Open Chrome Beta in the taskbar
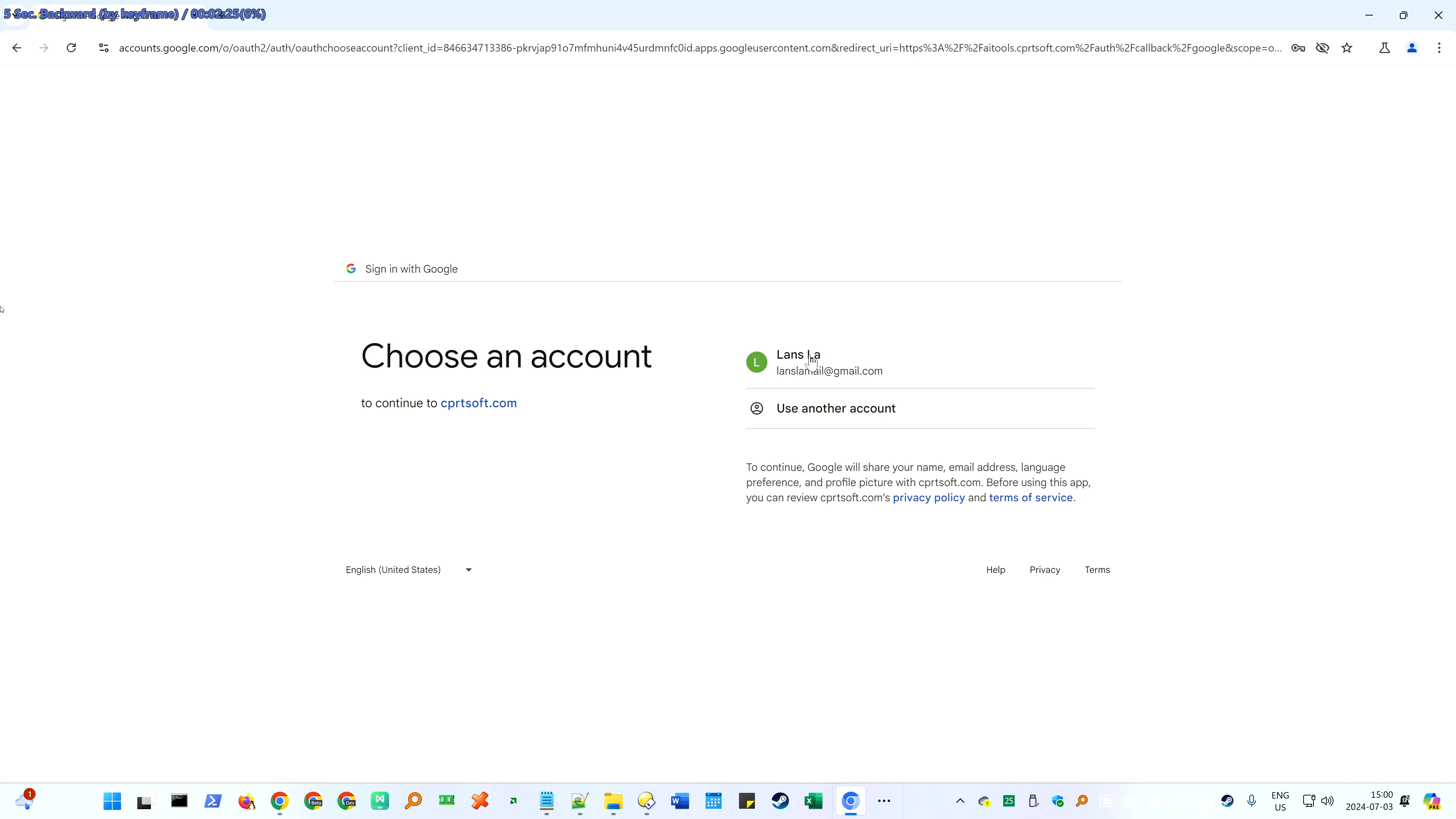Viewport: 1456px width, 819px height. pos(313,801)
